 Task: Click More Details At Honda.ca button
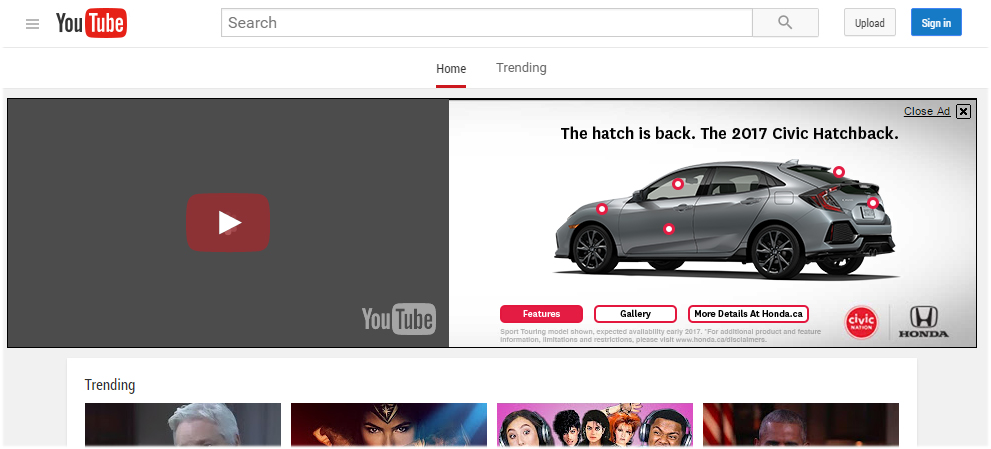click(x=748, y=314)
